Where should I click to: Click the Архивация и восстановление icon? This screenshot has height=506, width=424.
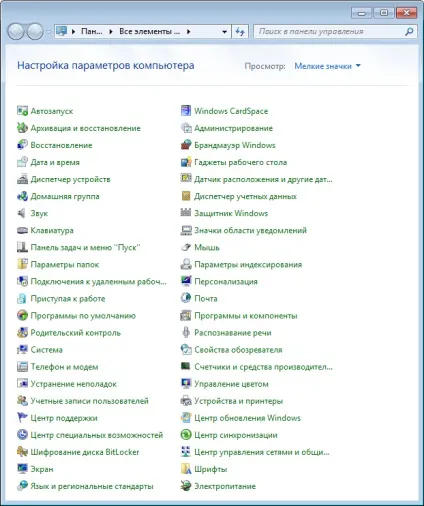pos(22,128)
